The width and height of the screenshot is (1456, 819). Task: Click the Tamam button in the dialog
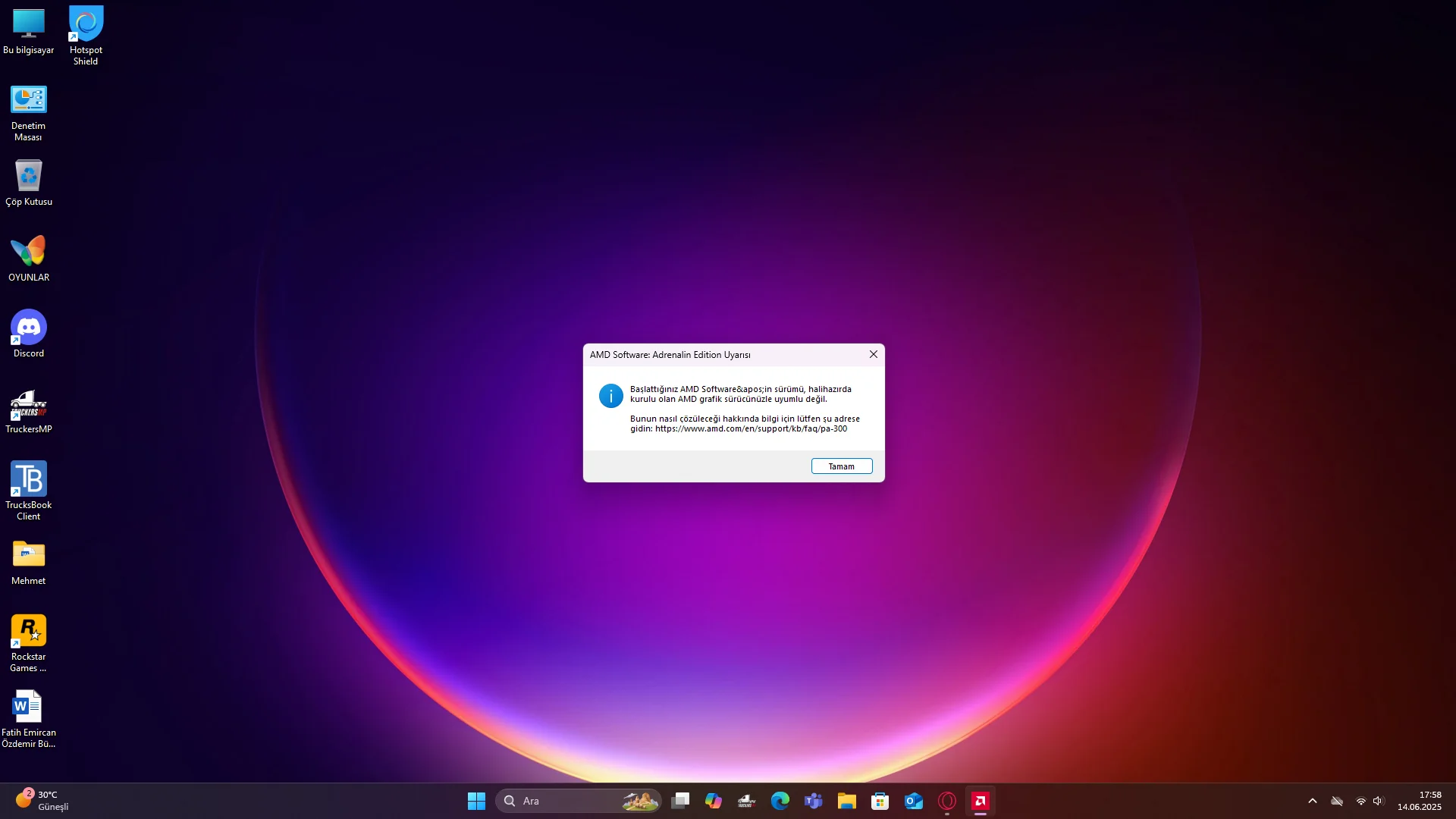pyautogui.click(x=841, y=466)
